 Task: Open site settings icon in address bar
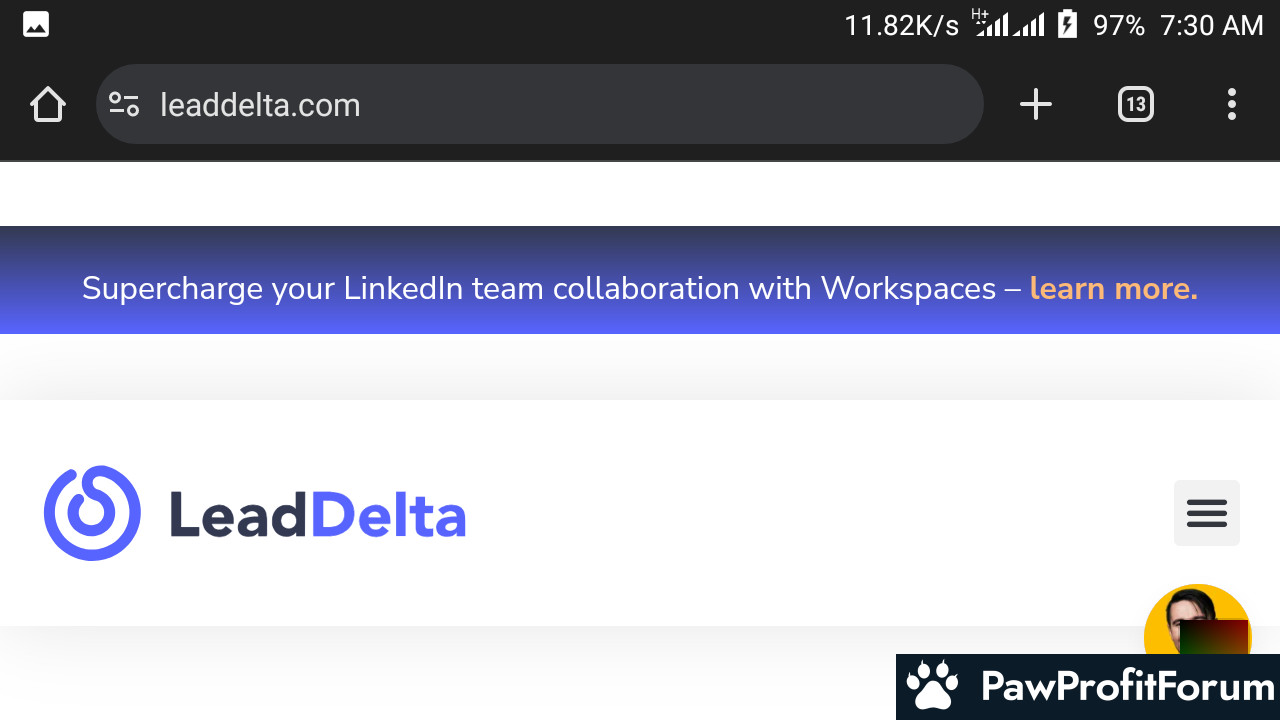point(124,104)
